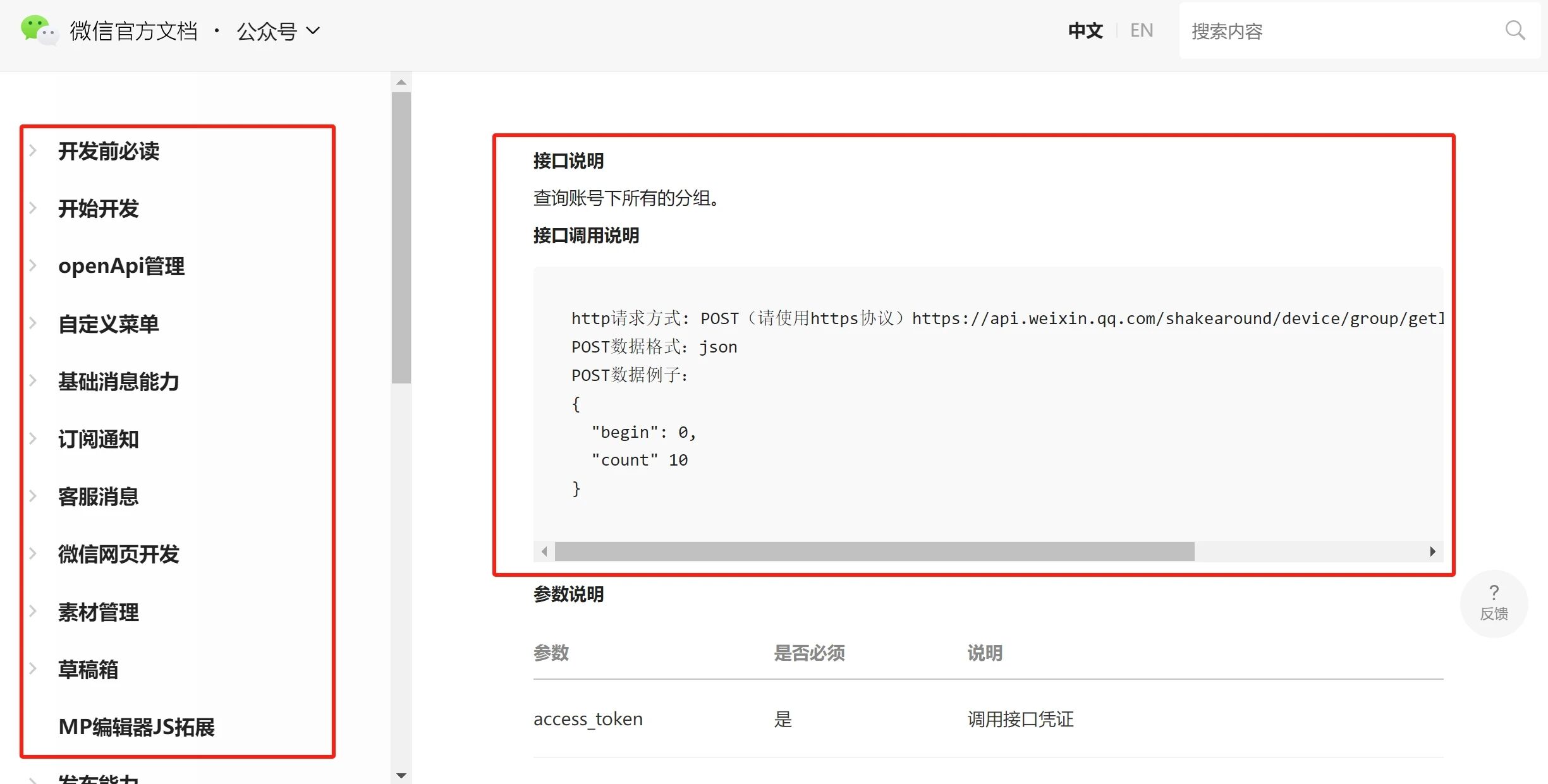Click the sidebar scroll up arrow
The width and height of the screenshot is (1548, 784).
(401, 82)
